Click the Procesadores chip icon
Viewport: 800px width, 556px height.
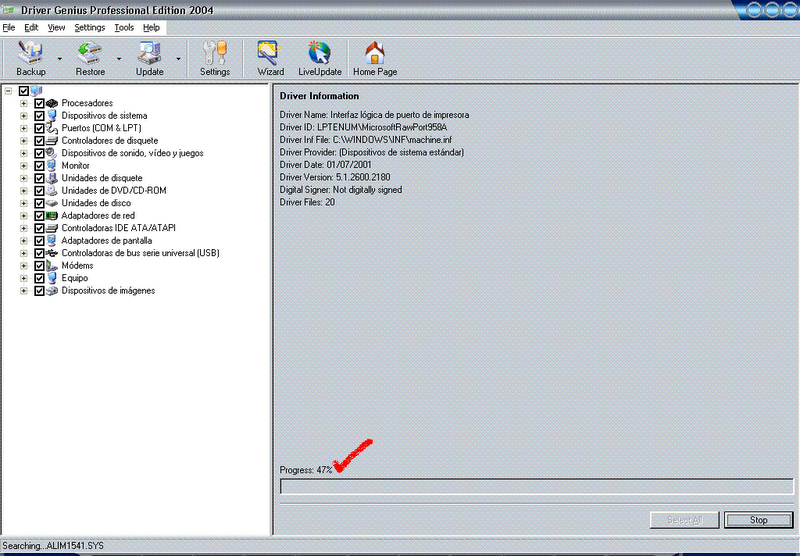coord(52,103)
